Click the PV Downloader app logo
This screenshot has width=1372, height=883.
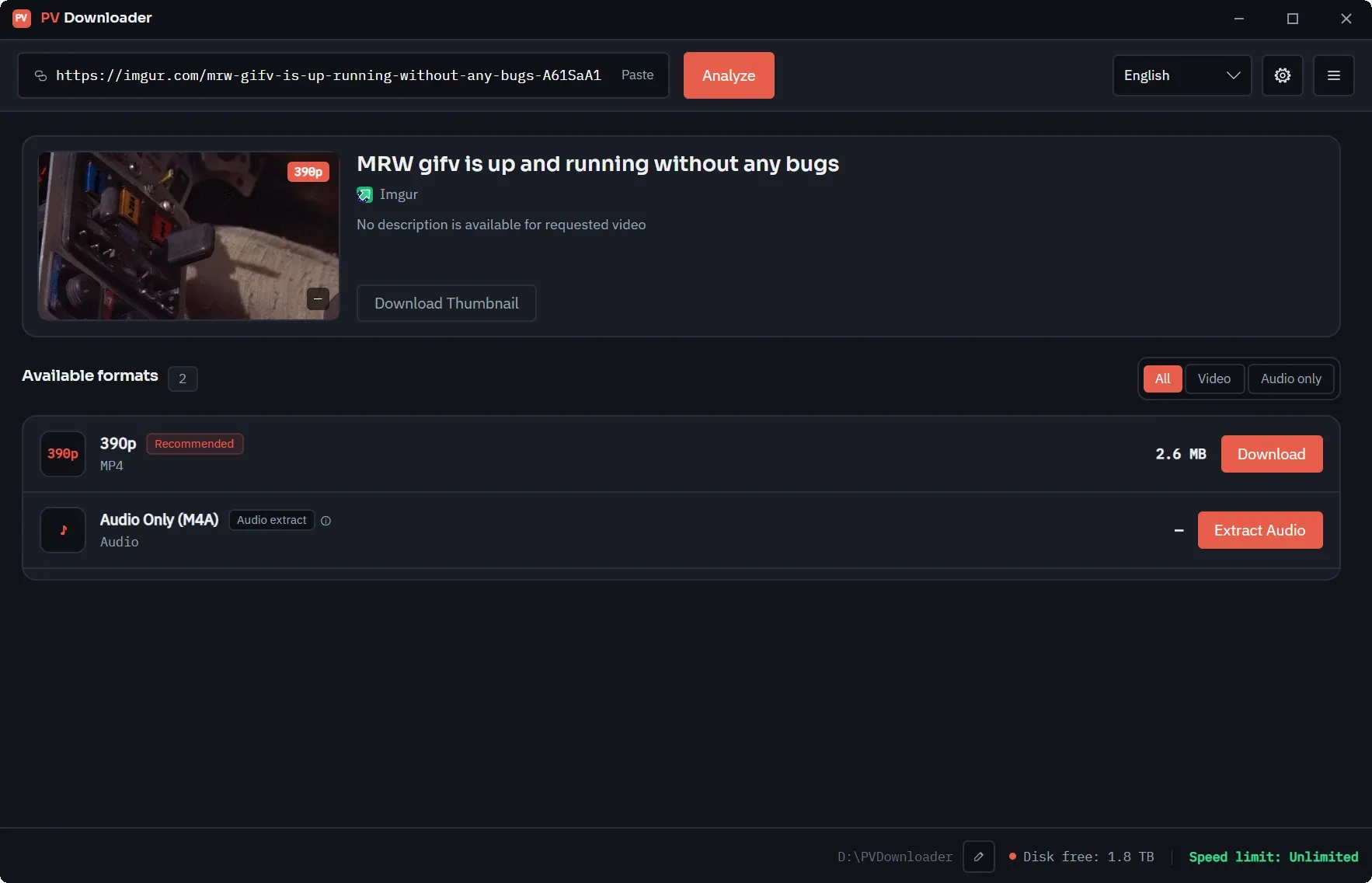pyautogui.click(x=22, y=18)
